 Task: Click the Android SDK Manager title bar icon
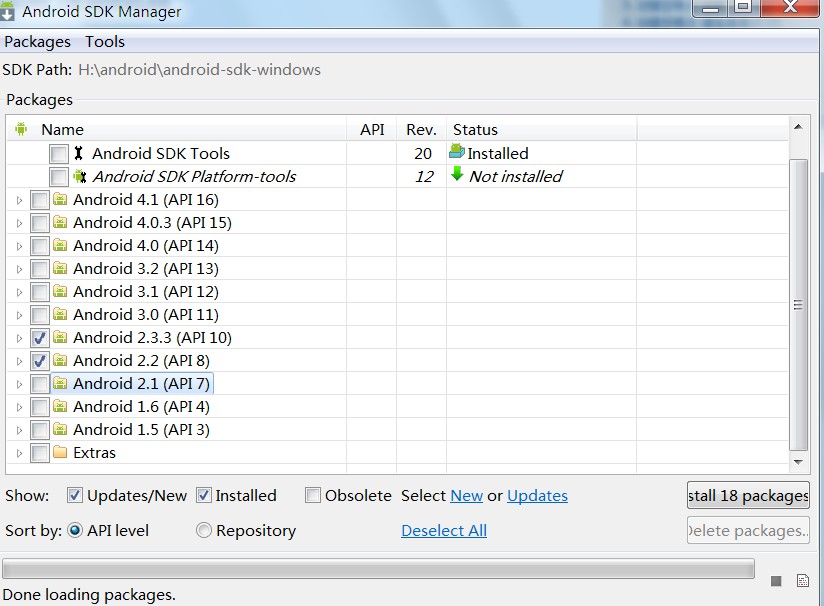click(x=7, y=11)
